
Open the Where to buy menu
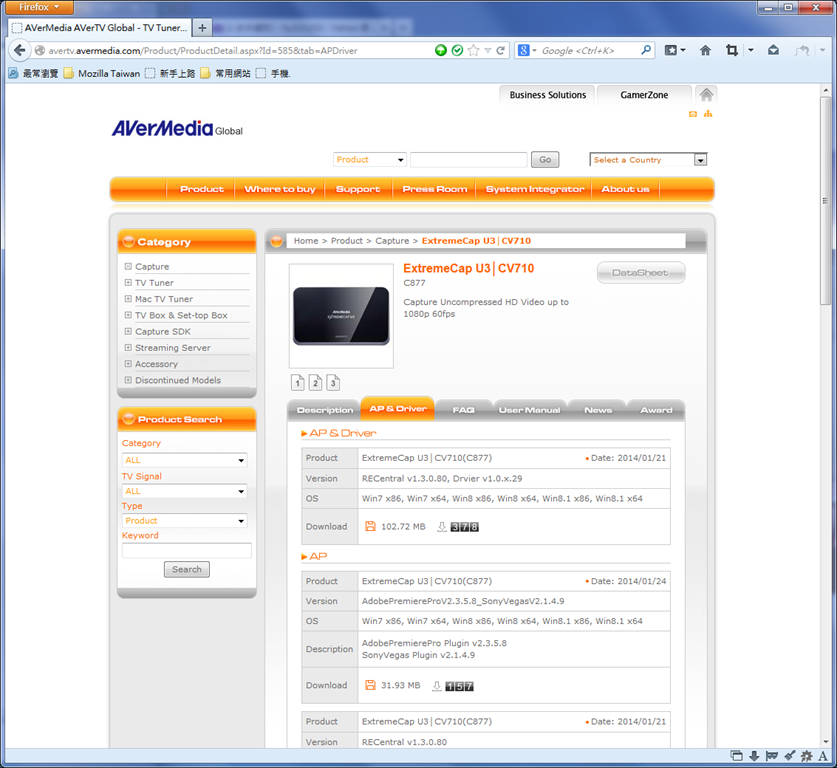[280, 189]
